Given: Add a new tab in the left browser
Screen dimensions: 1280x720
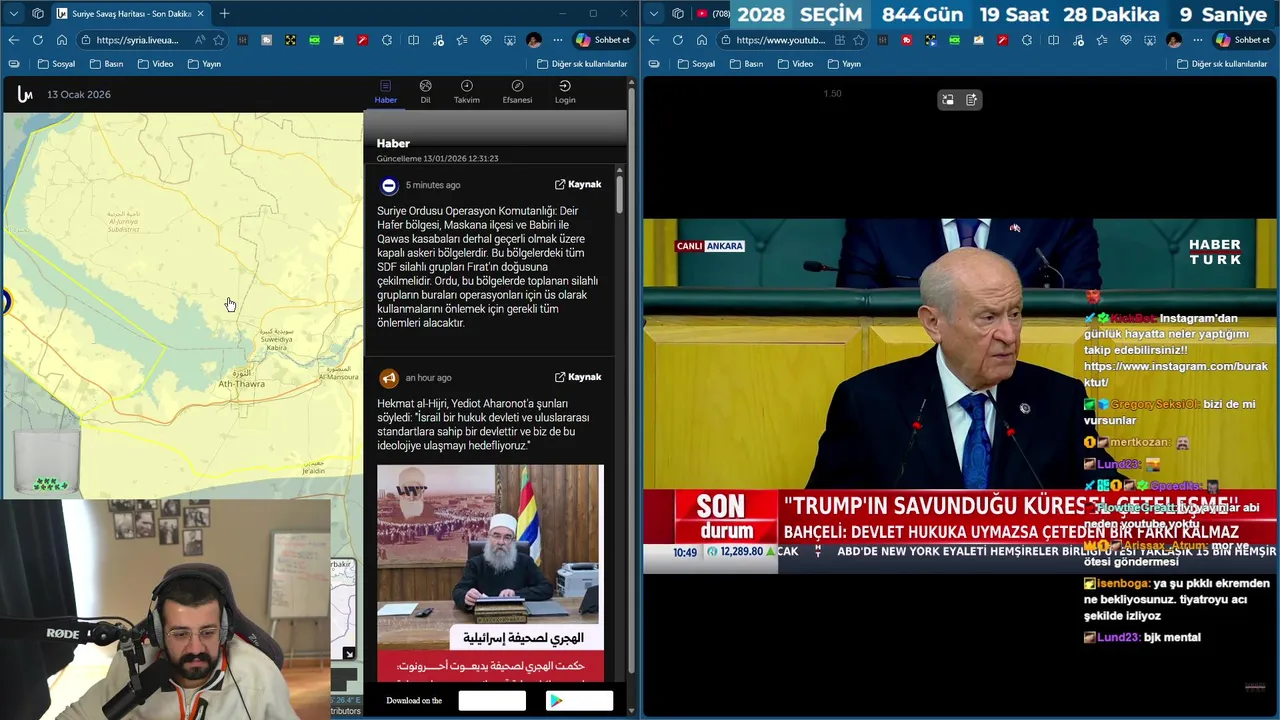Looking at the screenshot, I should click(x=224, y=13).
